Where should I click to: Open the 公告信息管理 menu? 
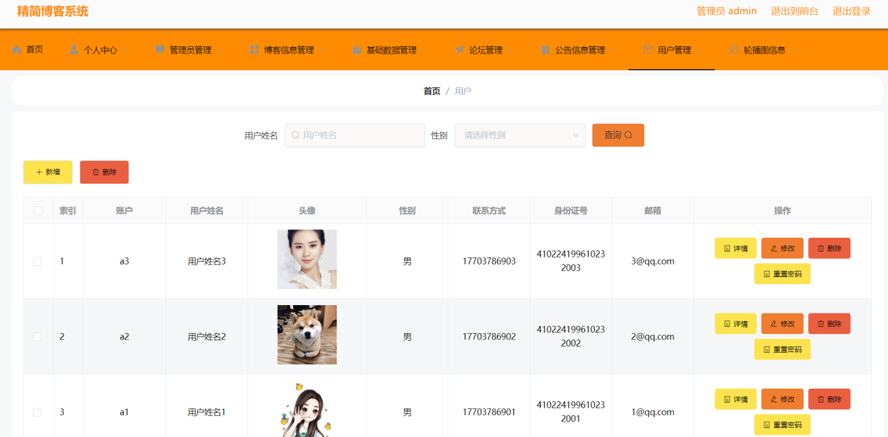(x=579, y=50)
